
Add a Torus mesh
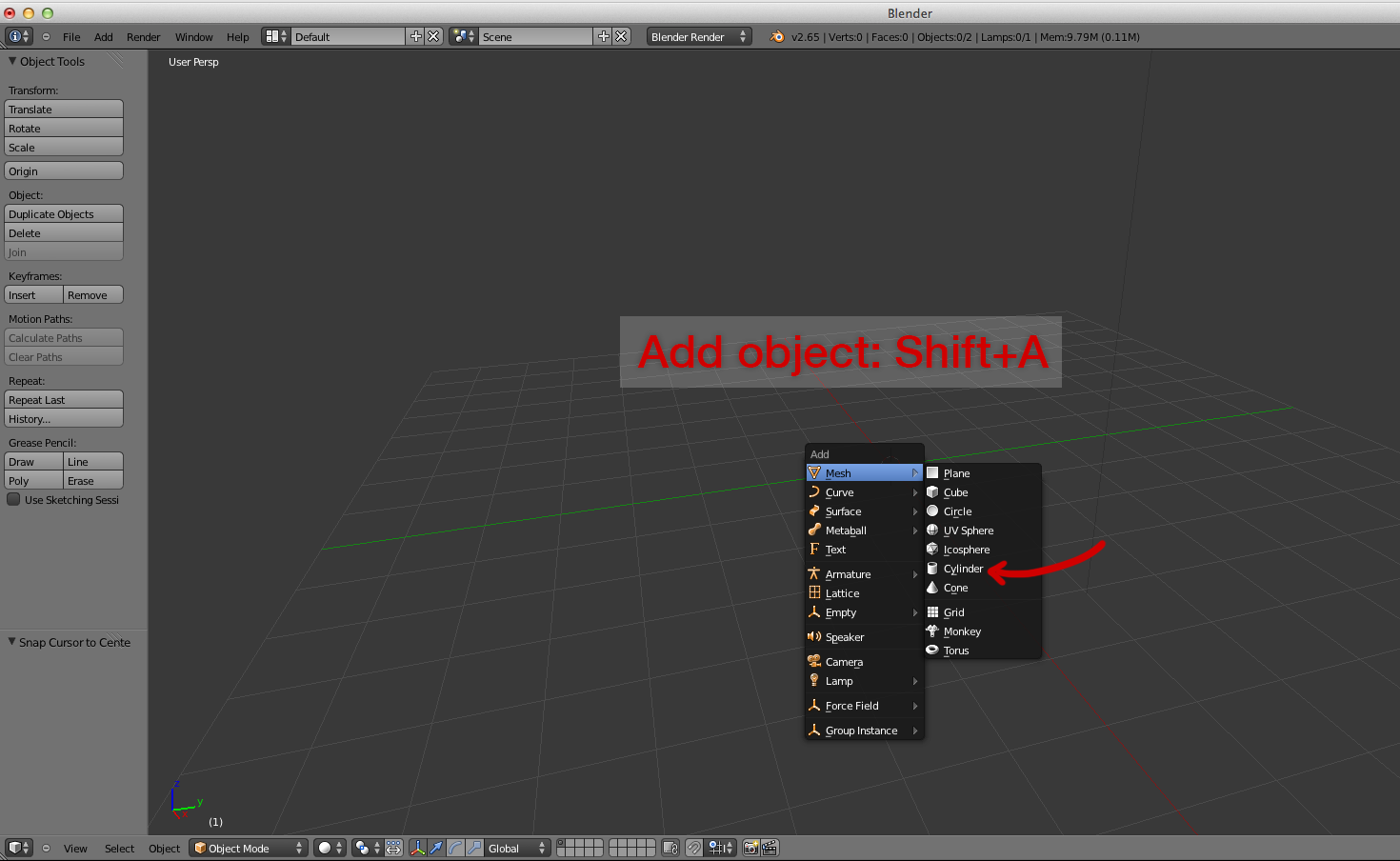(x=983, y=651)
